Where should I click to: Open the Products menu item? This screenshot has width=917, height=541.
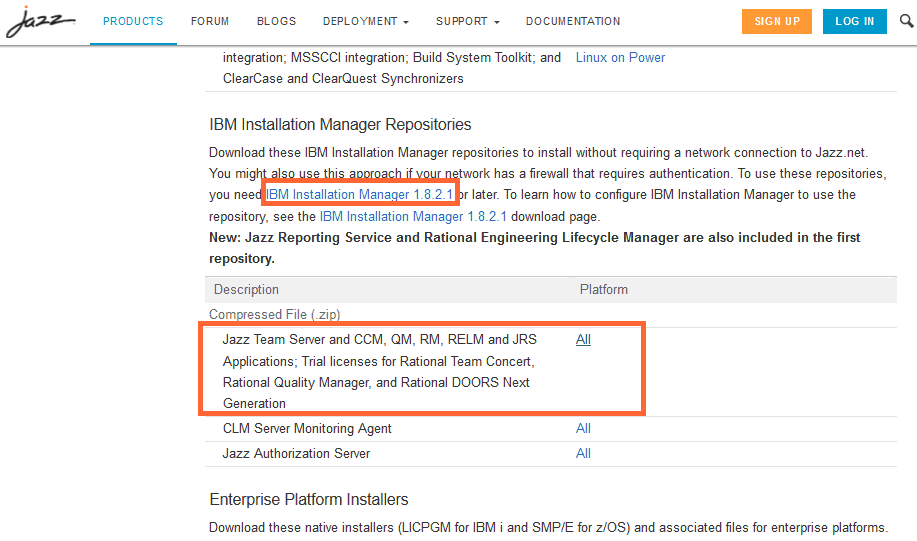[x=133, y=21]
